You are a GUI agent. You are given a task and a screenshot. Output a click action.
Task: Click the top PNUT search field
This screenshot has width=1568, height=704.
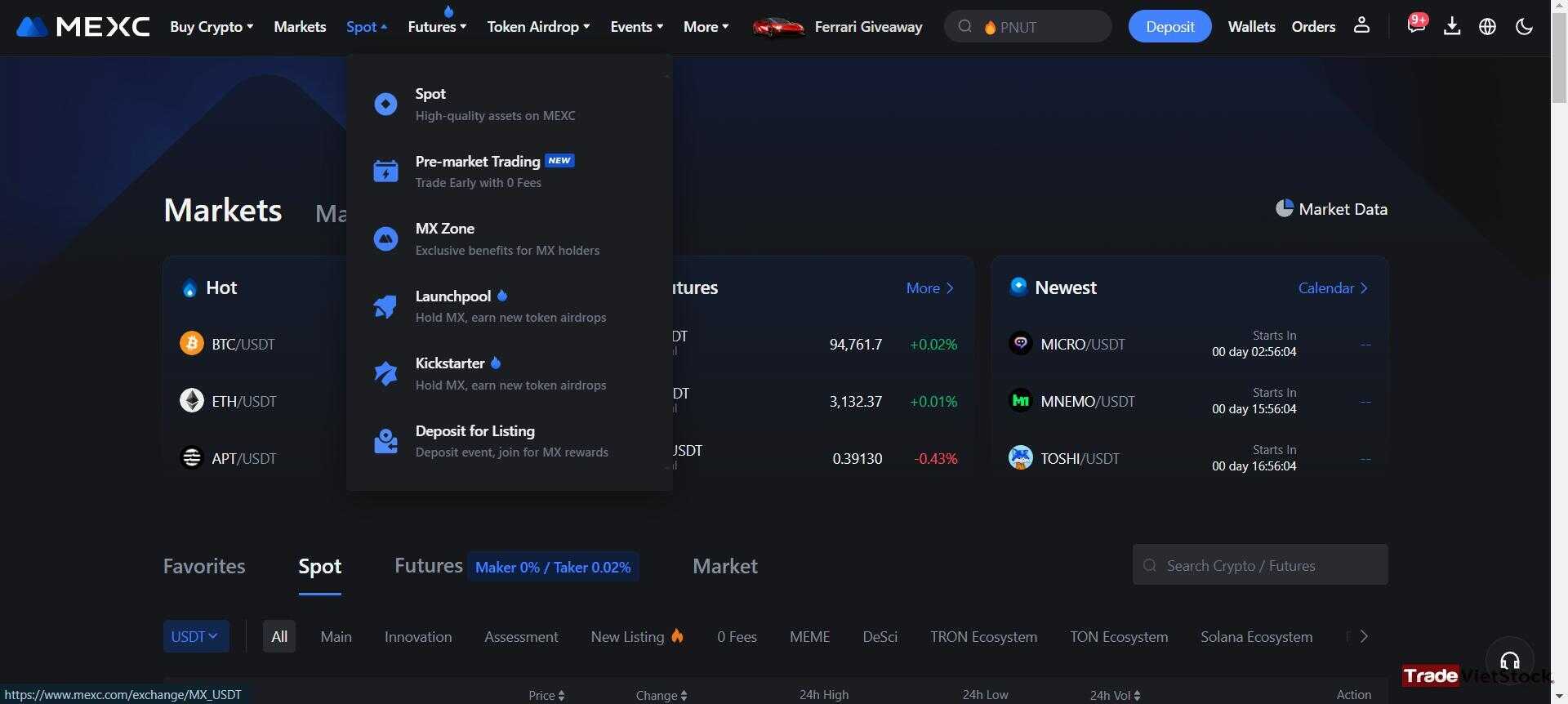[x=1027, y=26]
